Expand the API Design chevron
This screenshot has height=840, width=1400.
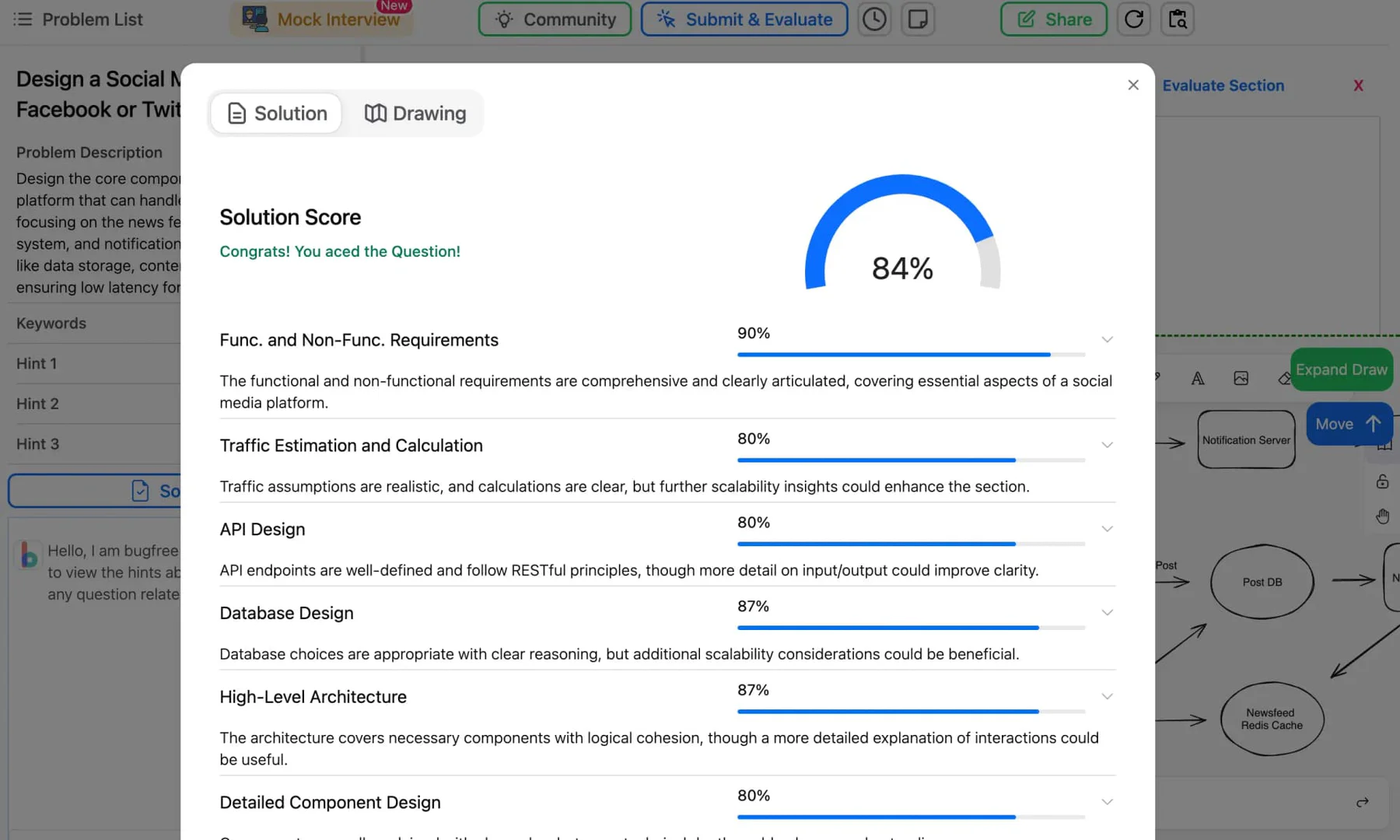[1107, 530]
